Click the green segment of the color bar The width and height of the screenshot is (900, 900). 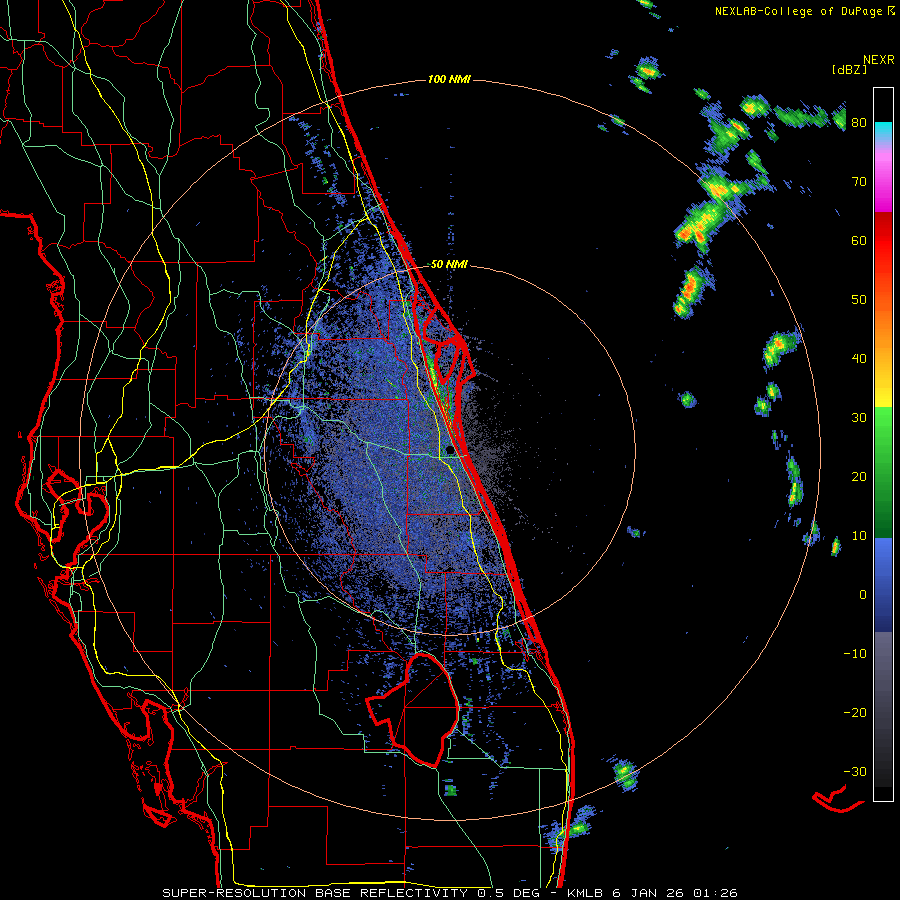[883, 472]
